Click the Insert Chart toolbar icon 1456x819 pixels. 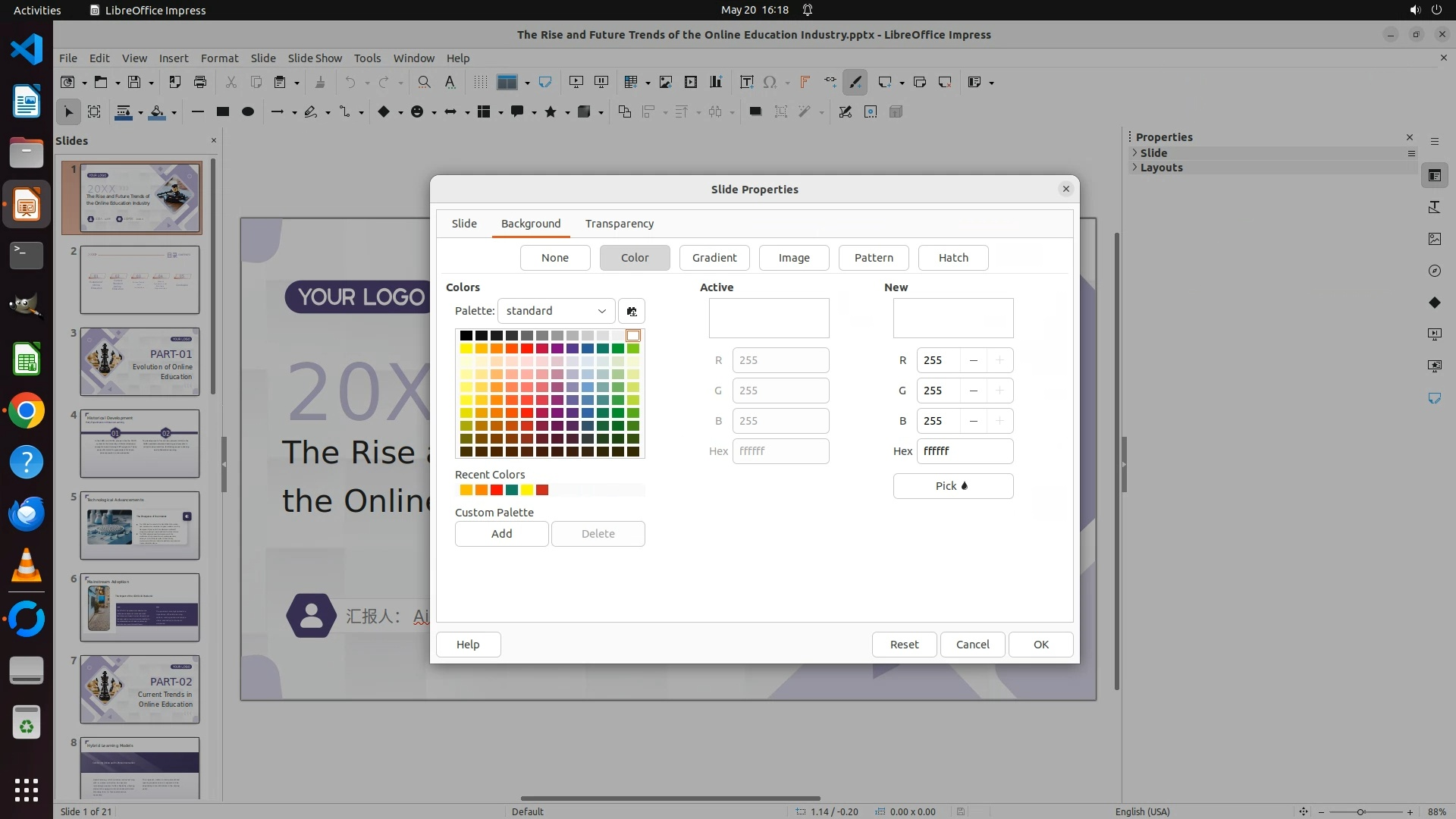click(x=716, y=82)
